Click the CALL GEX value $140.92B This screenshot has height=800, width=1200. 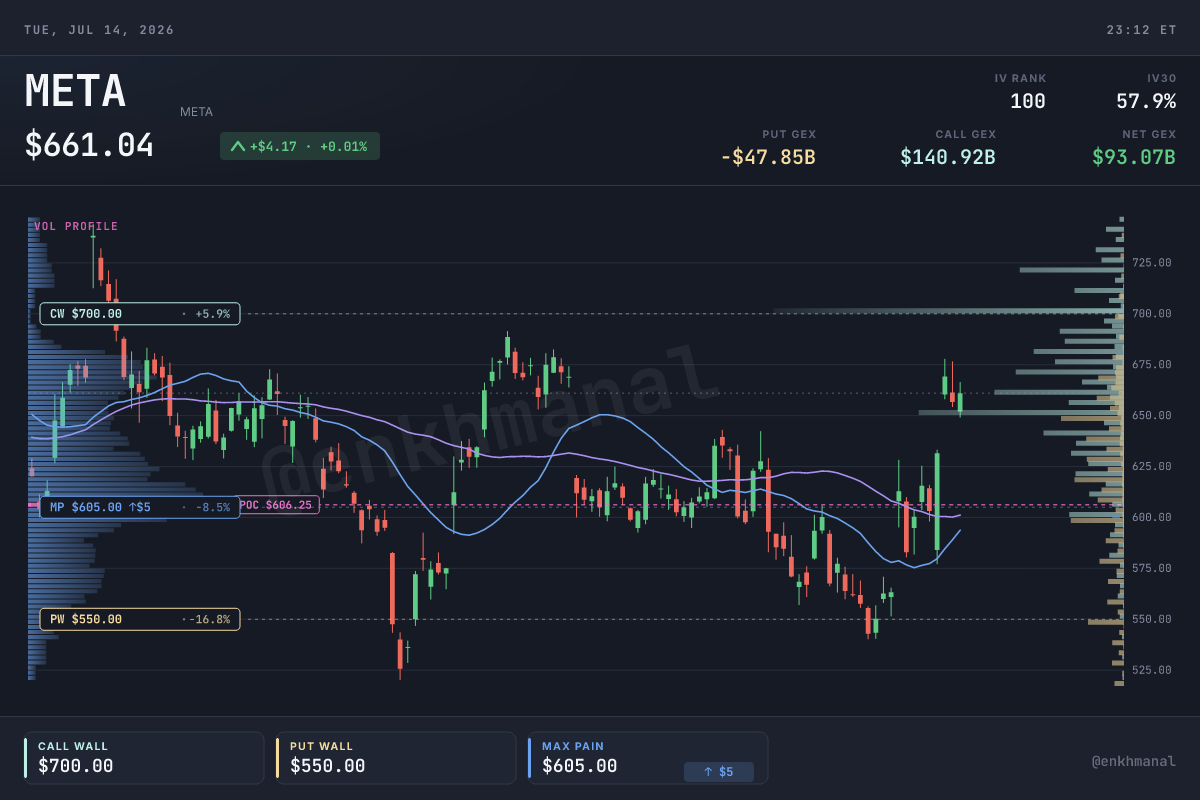point(948,157)
